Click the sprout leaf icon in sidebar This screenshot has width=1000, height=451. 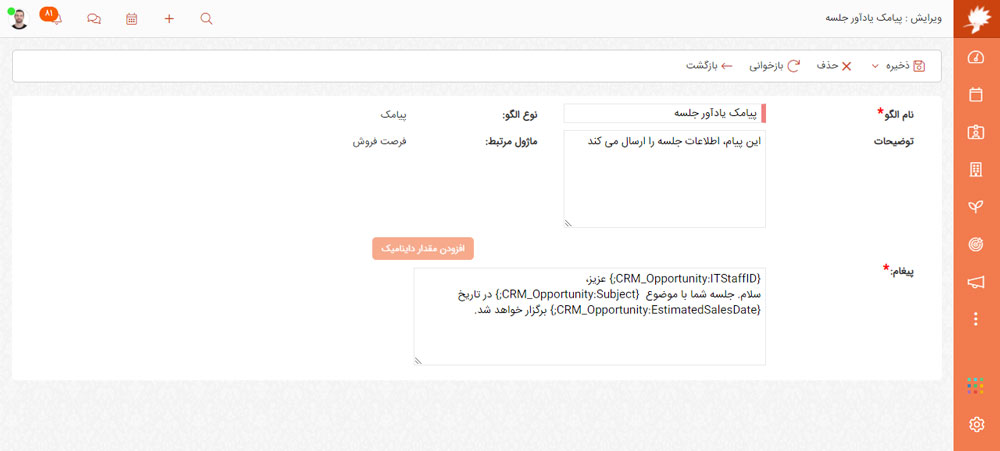click(976, 207)
